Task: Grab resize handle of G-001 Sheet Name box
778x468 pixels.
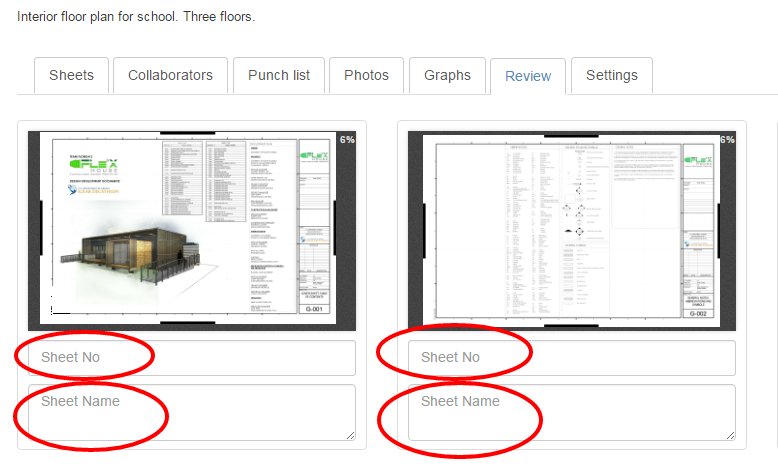Action: (x=351, y=436)
